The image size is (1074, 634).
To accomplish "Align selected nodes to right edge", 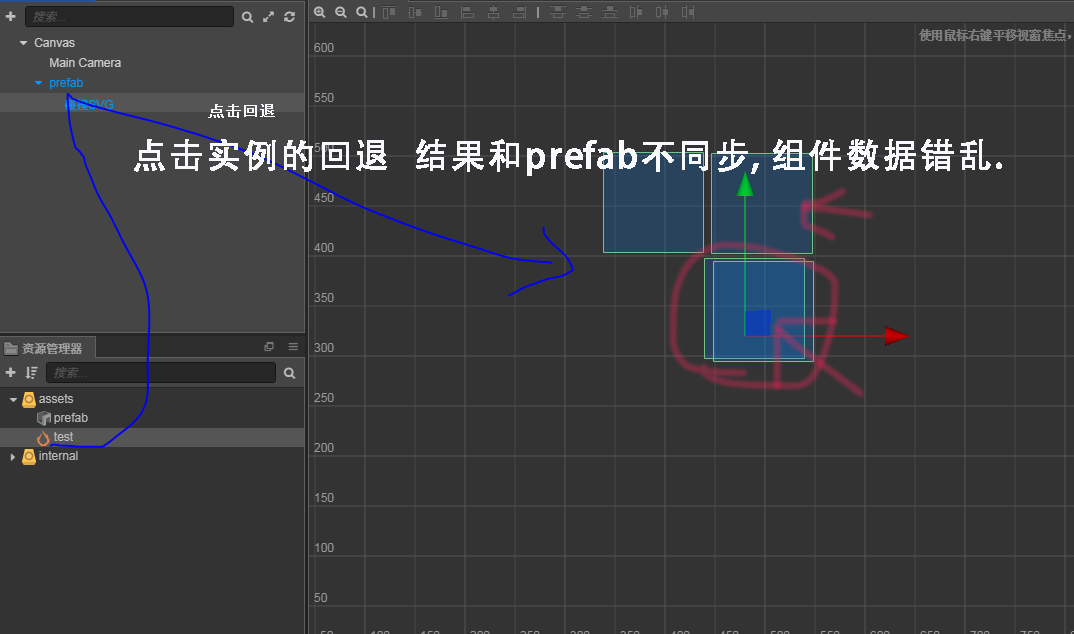I will [519, 12].
